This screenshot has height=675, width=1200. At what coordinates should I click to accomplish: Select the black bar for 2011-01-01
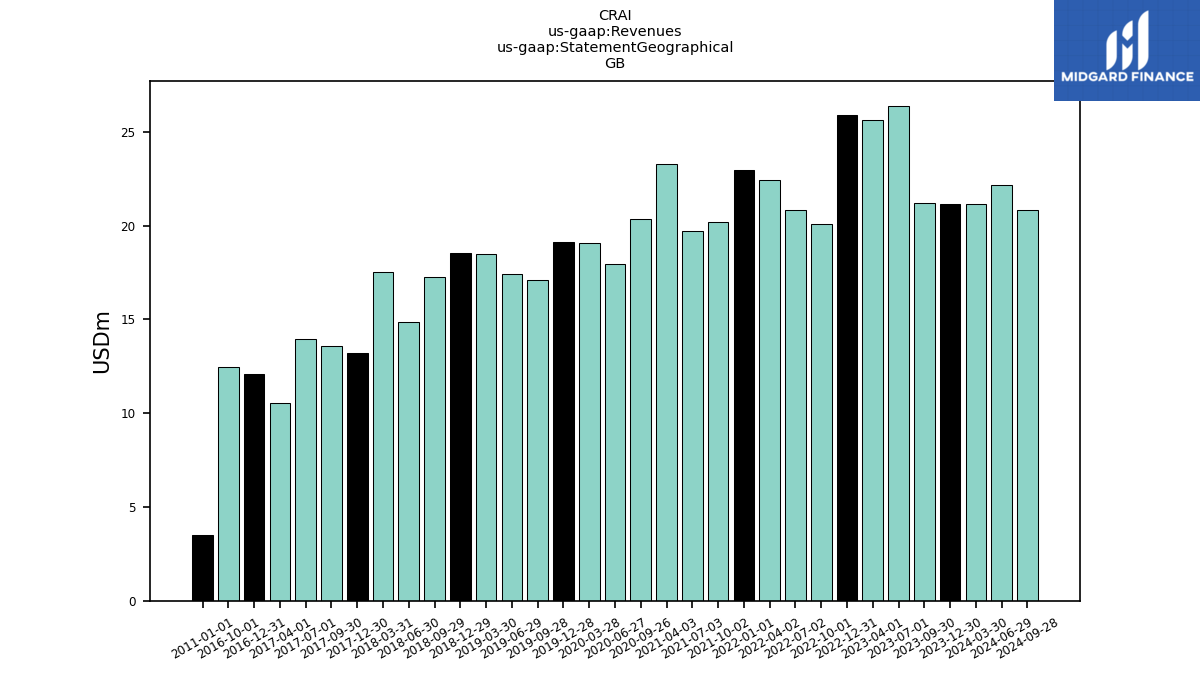(203, 568)
